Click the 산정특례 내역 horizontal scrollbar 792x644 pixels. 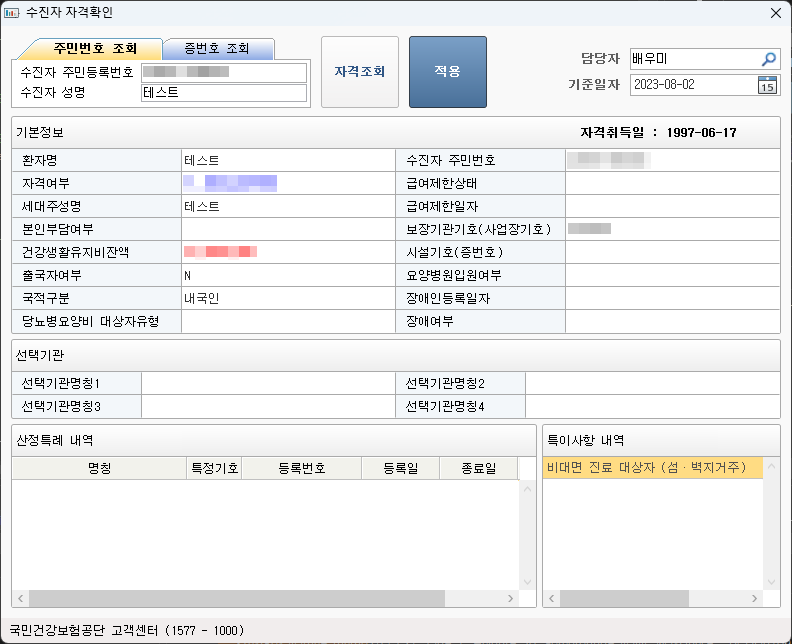(236, 598)
